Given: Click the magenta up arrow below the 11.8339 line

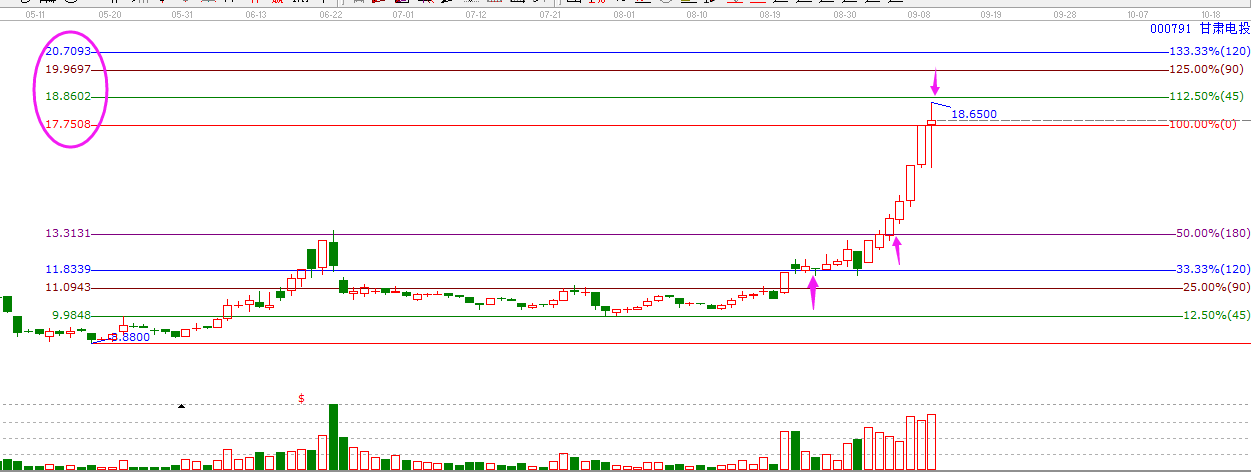Looking at the screenshot, I should pos(813,293).
